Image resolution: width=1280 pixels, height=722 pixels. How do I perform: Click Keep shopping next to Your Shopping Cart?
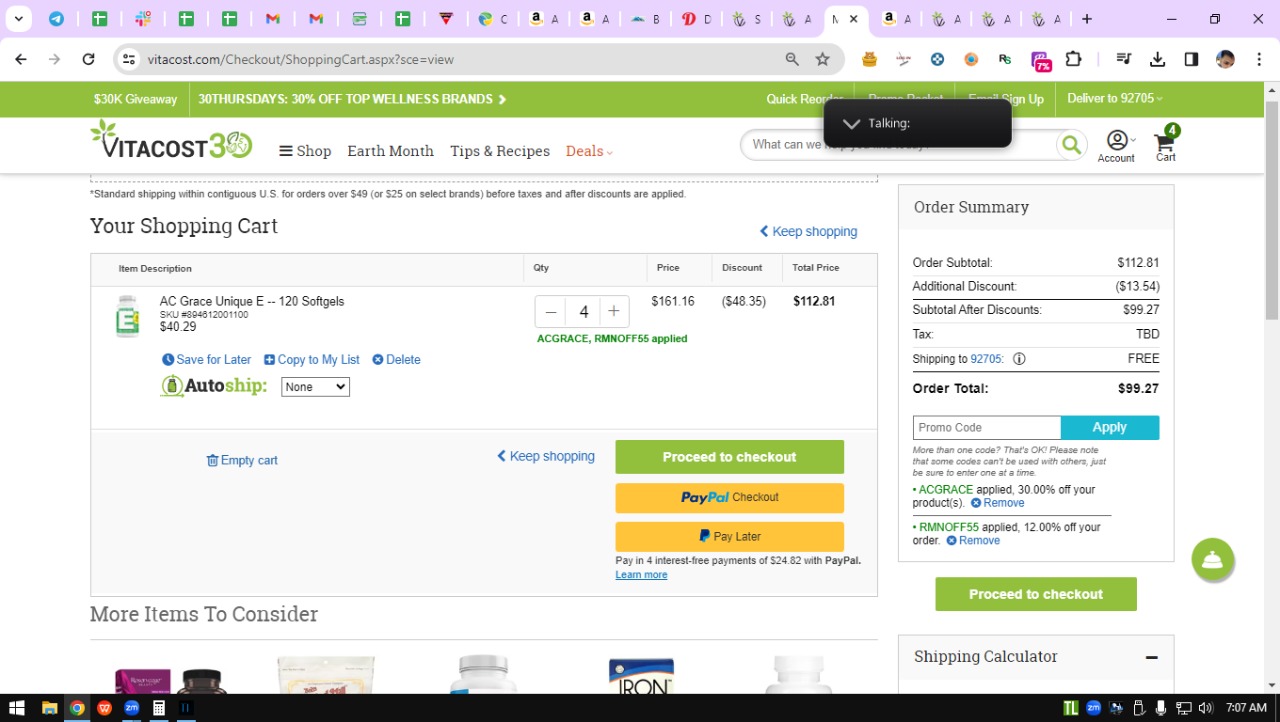tap(808, 231)
